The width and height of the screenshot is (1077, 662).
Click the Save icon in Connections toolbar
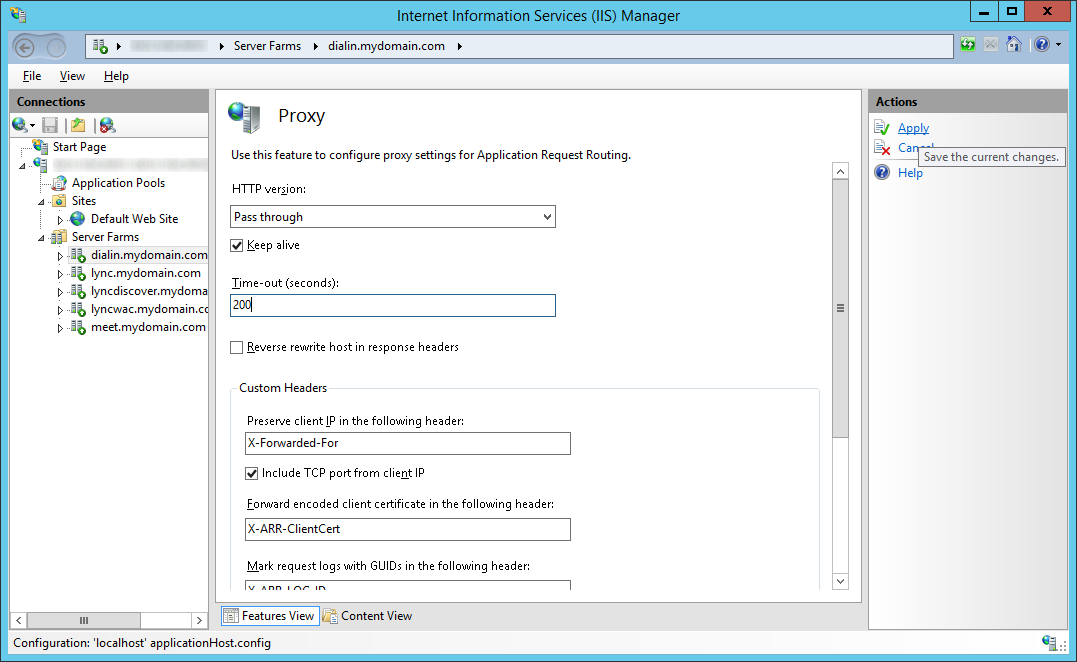click(x=49, y=125)
